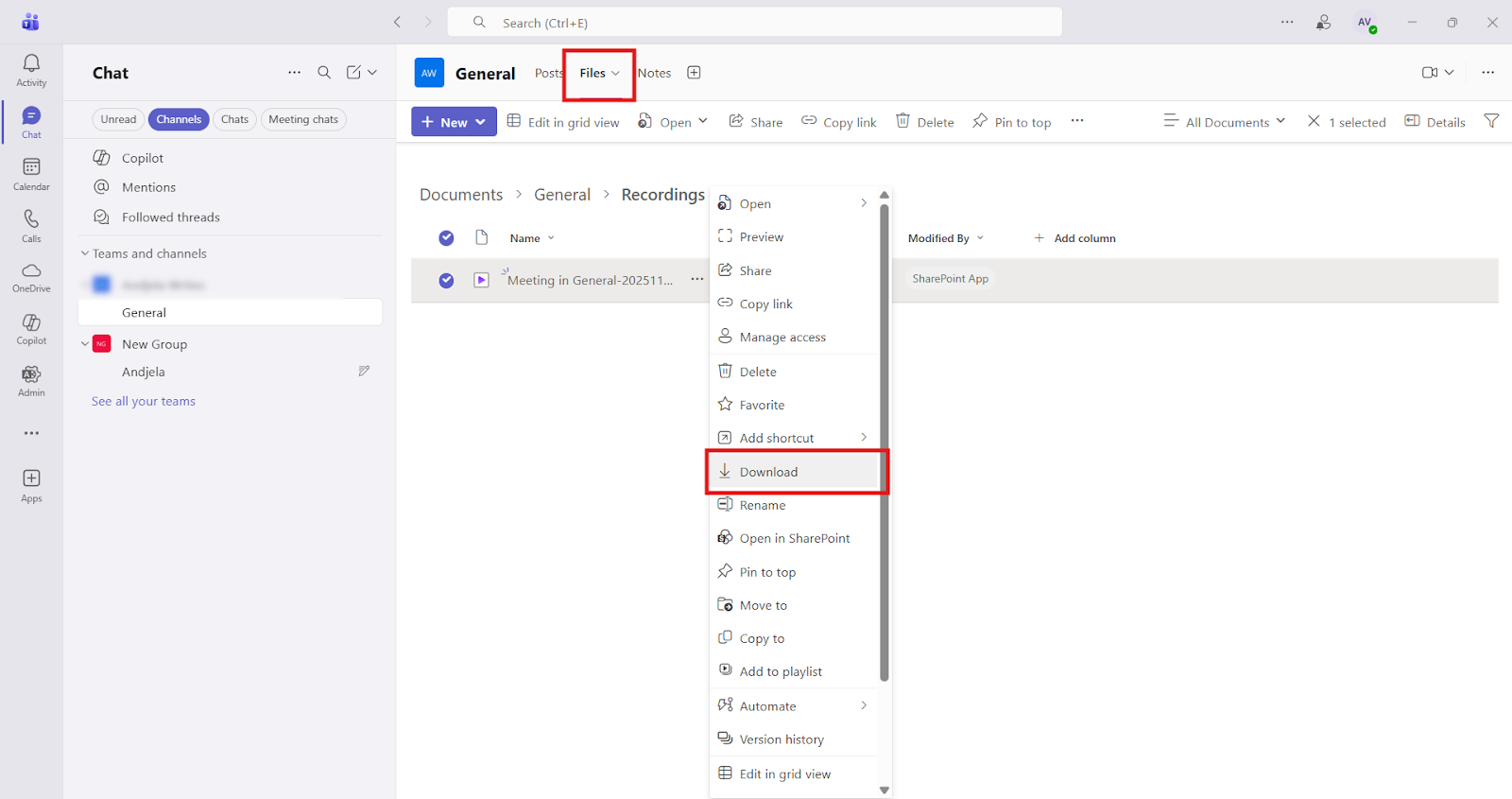1512x799 pixels.
Task: Add a tab with plus icon
Action: (694, 73)
